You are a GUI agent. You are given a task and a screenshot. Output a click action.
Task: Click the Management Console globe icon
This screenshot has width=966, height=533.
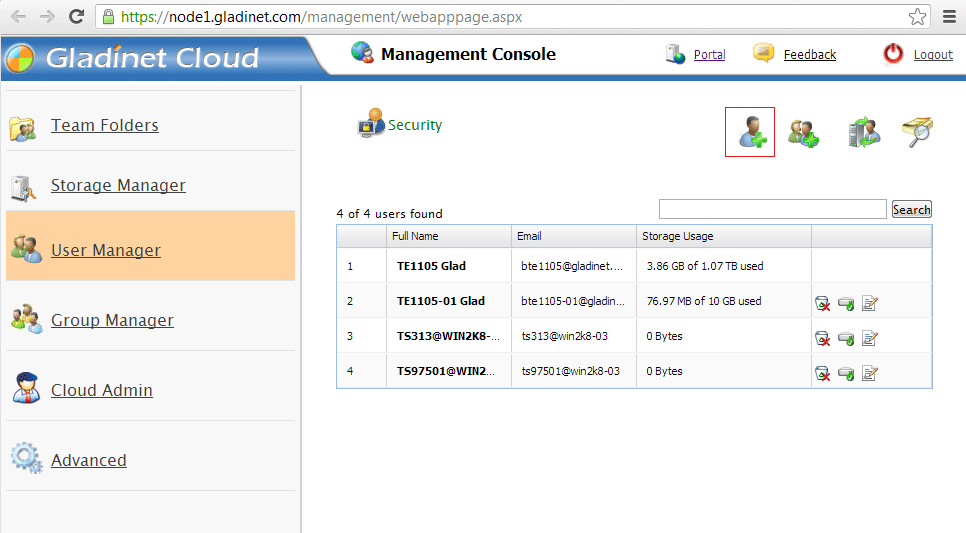coord(362,53)
